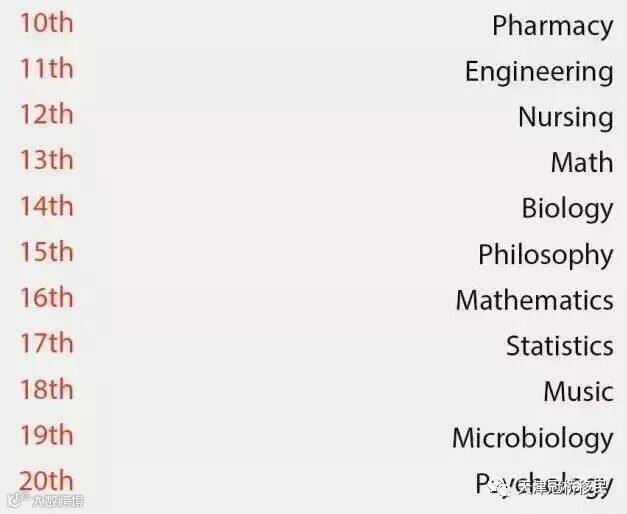Click the Mathematics label
This screenshot has height=514, width=627.
(534, 300)
